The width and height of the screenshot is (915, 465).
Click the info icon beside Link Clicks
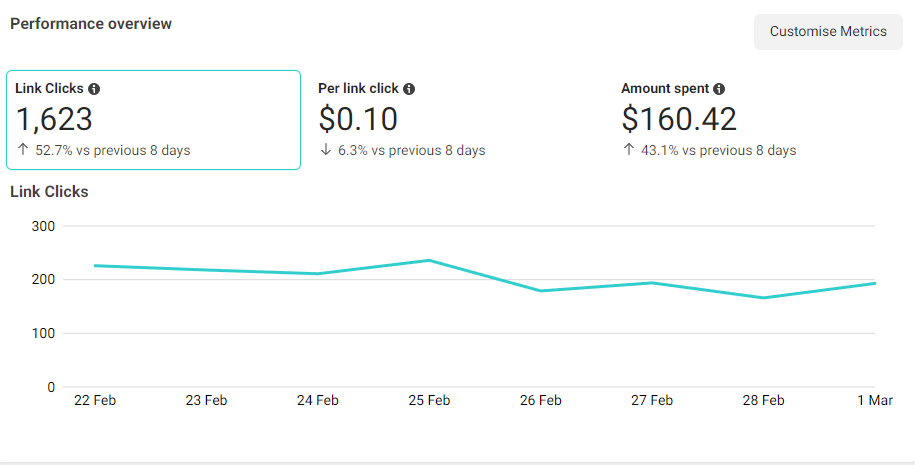point(94,89)
